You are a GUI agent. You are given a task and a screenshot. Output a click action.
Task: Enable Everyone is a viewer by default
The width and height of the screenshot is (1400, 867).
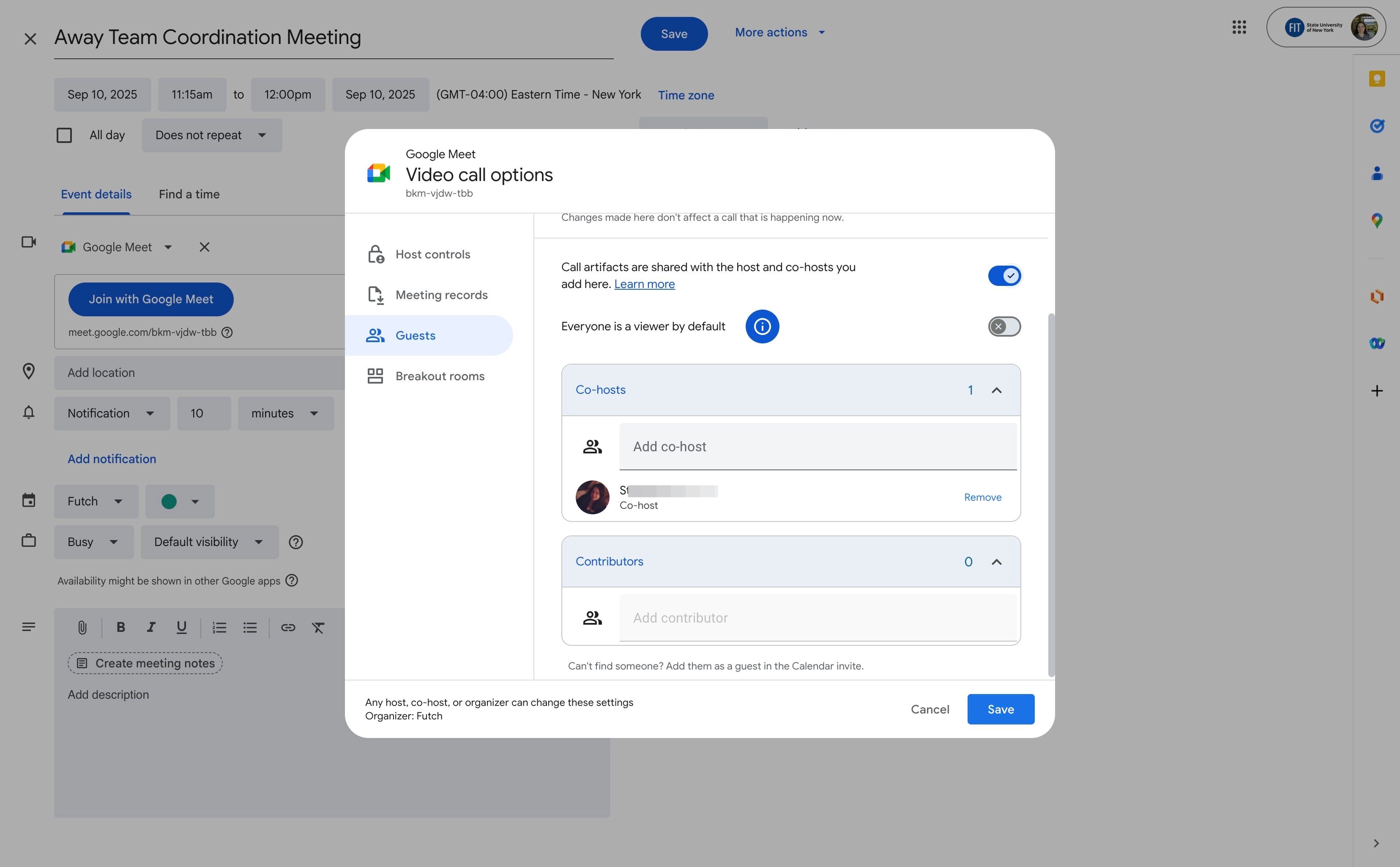click(x=1004, y=326)
